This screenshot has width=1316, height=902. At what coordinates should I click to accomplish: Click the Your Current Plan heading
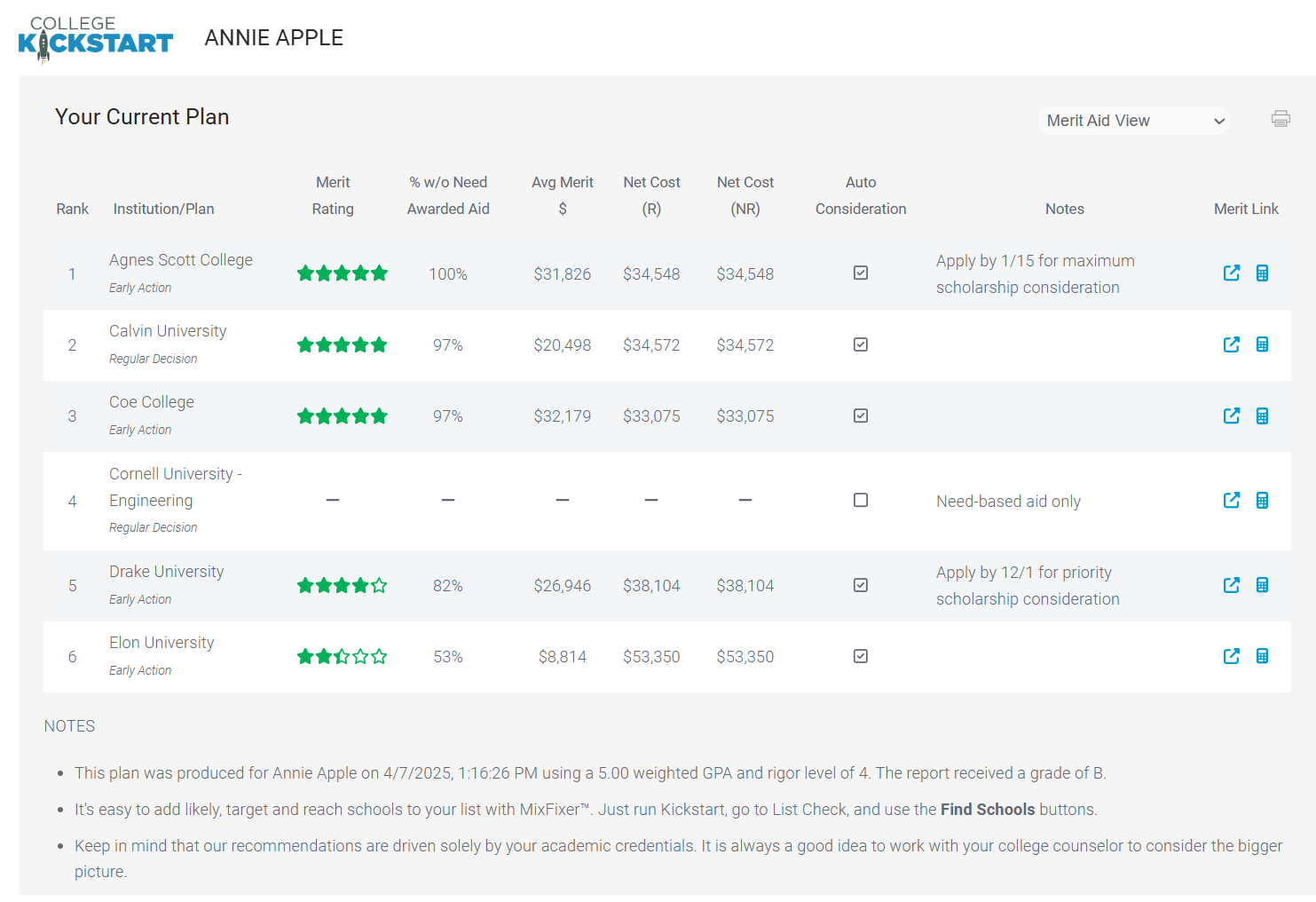pos(142,117)
